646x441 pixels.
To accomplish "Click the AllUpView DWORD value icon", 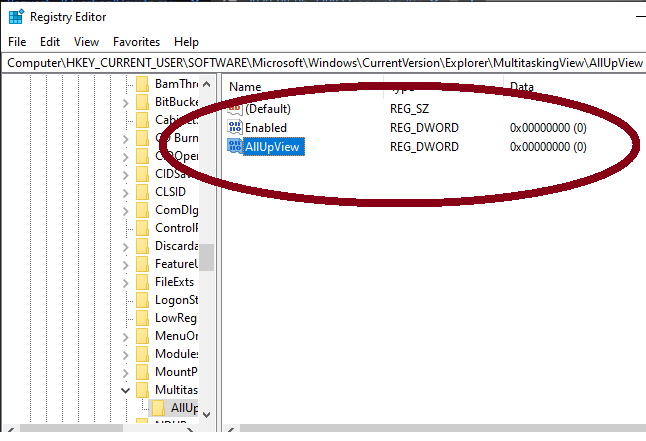I will 235,146.
